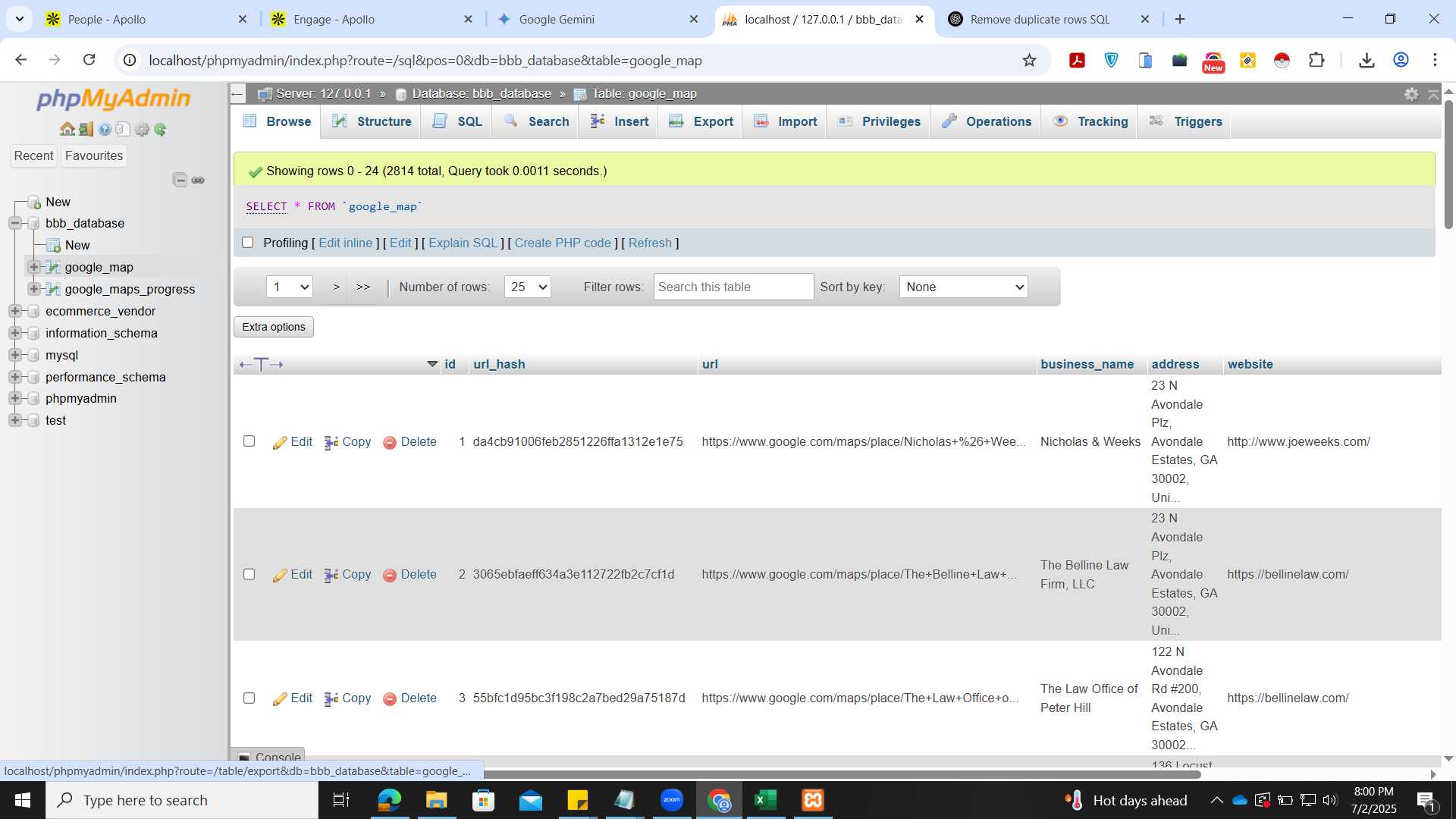Click the Refresh query link
Viewport: 1456px width, 819px height.
[x=650, y=243]
